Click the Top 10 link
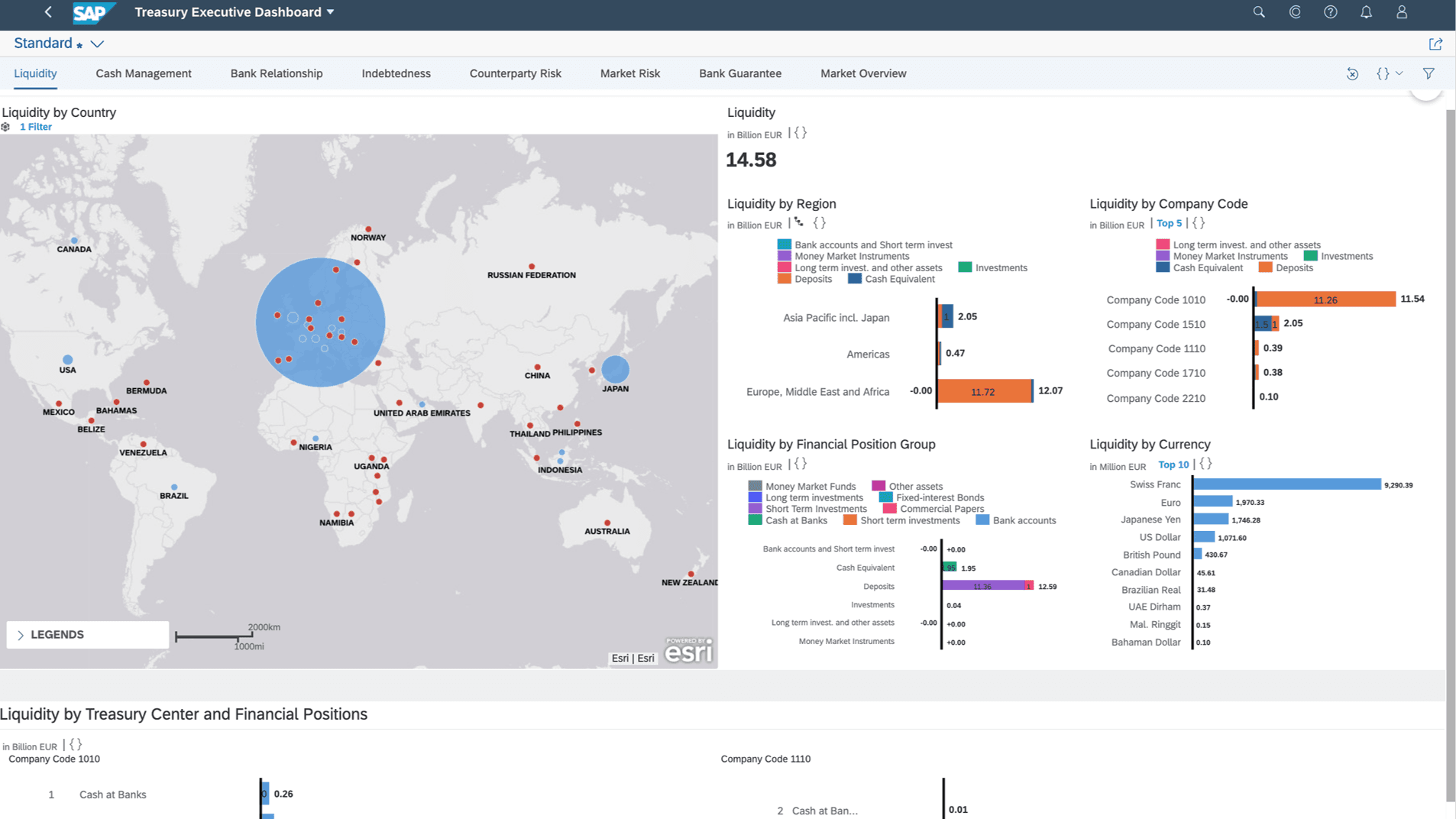The height and width of the screenshot is (819, 1456). pyautogui.click(x=1173, y=465)
